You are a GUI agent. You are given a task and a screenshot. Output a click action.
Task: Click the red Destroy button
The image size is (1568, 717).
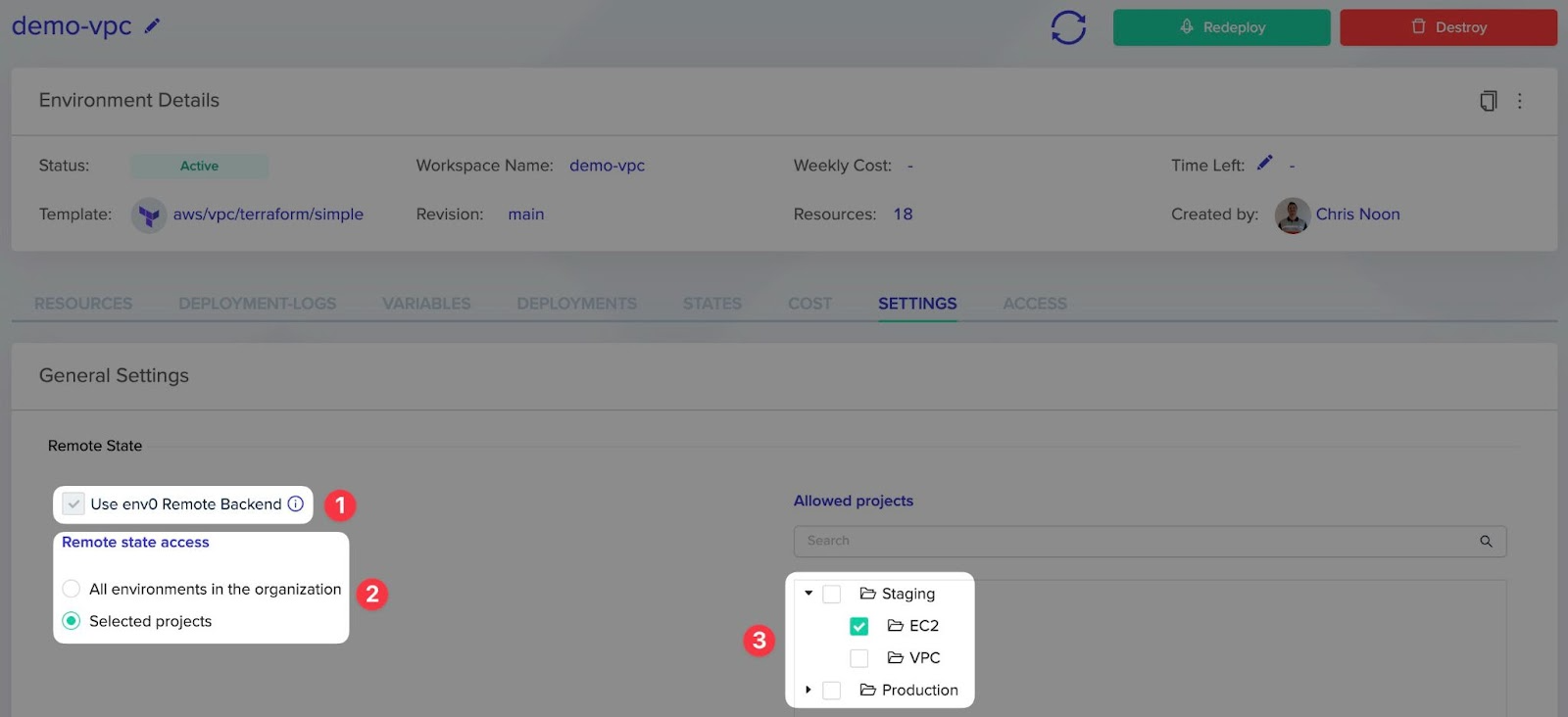pos(1447,27)
